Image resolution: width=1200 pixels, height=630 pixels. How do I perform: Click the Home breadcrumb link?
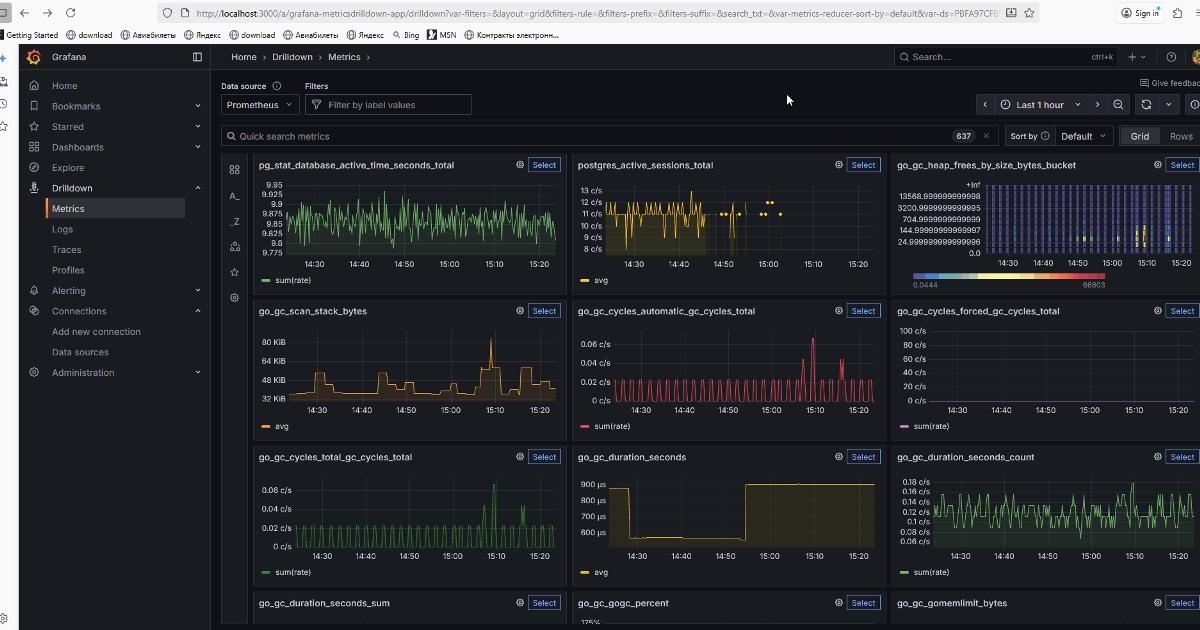click(x=244, y=57)
